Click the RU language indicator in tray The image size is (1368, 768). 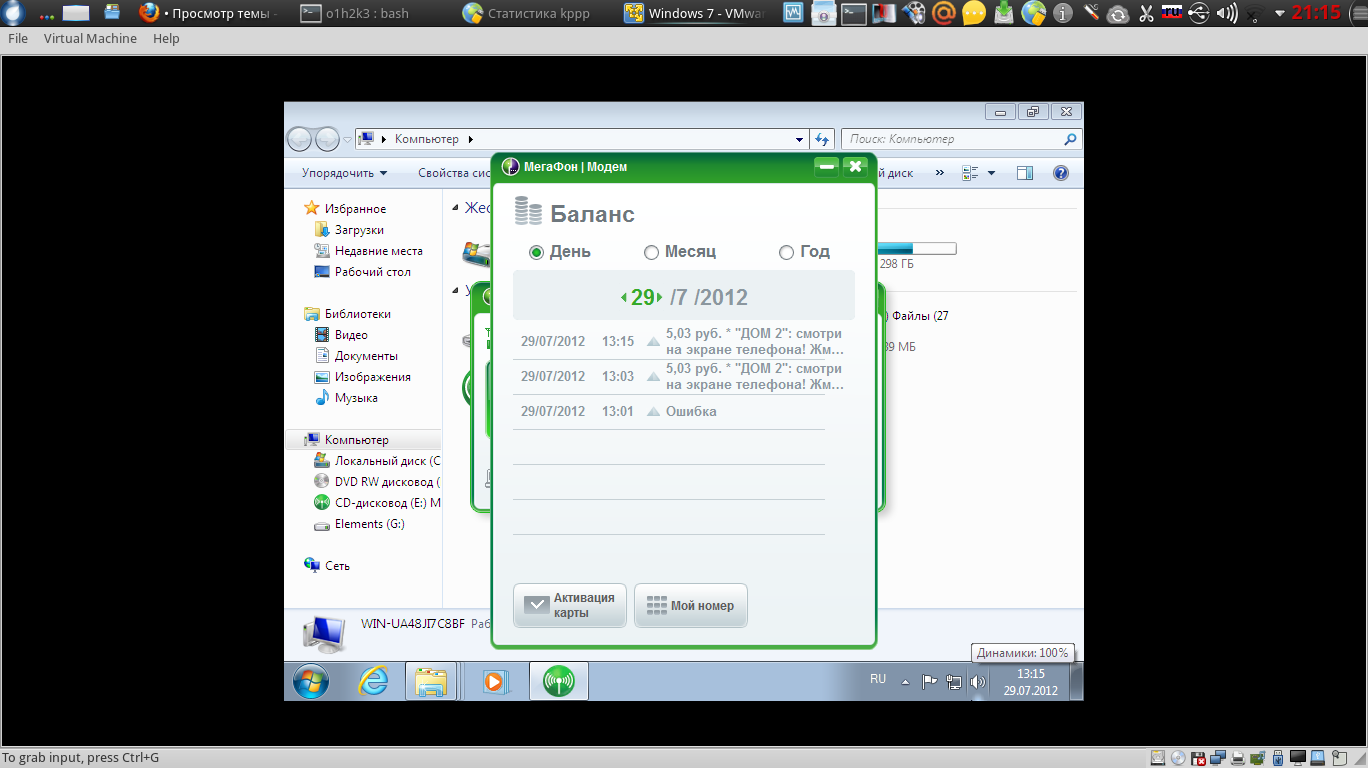pyautogui.click(x=878, y=679)
